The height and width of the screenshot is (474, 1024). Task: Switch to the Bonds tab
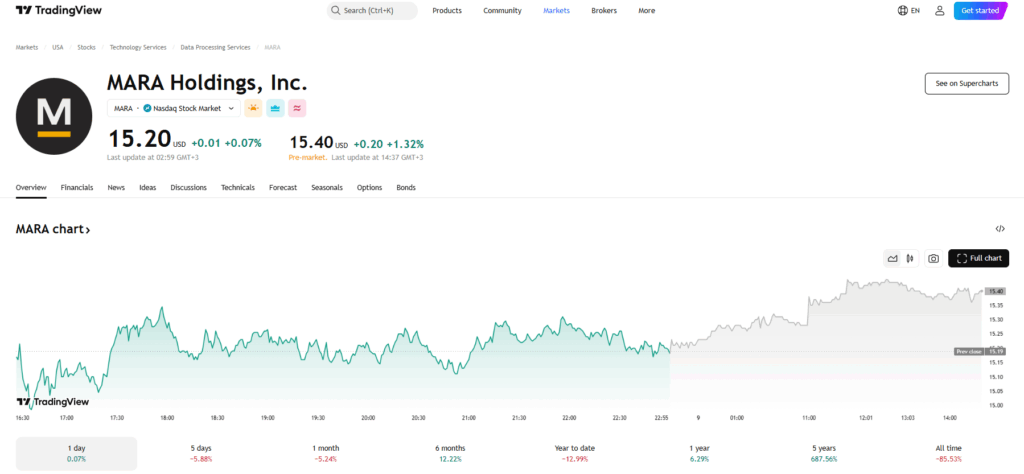click(406, 187)
